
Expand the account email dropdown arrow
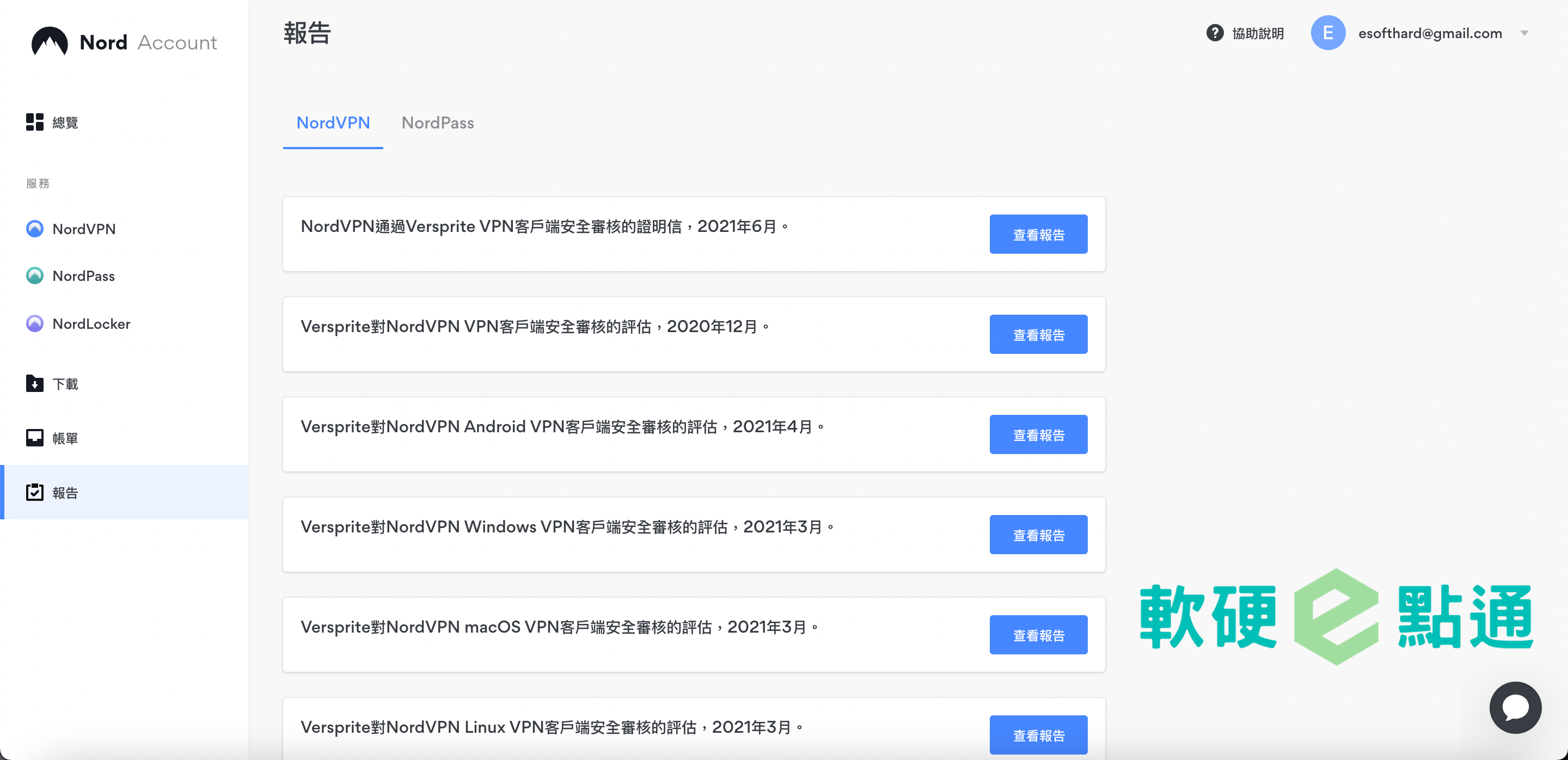point(1524,33)
